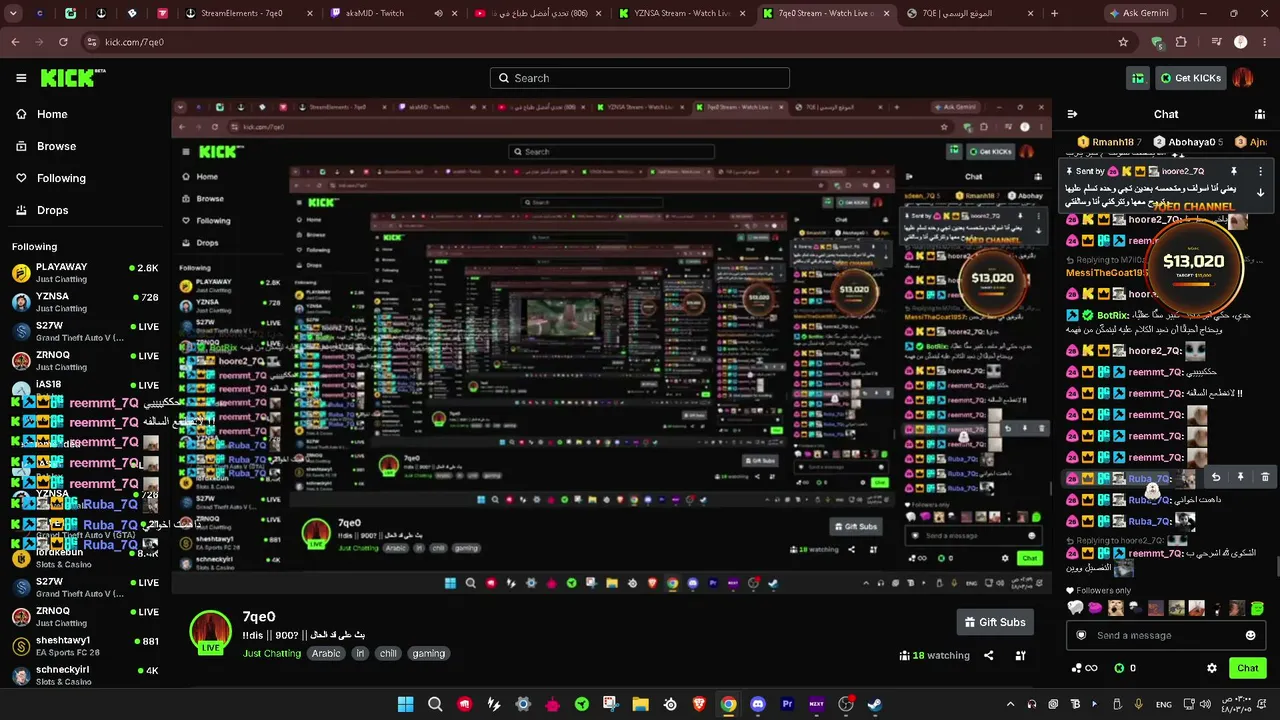Open channel points infinity balance

(1084, 668)
